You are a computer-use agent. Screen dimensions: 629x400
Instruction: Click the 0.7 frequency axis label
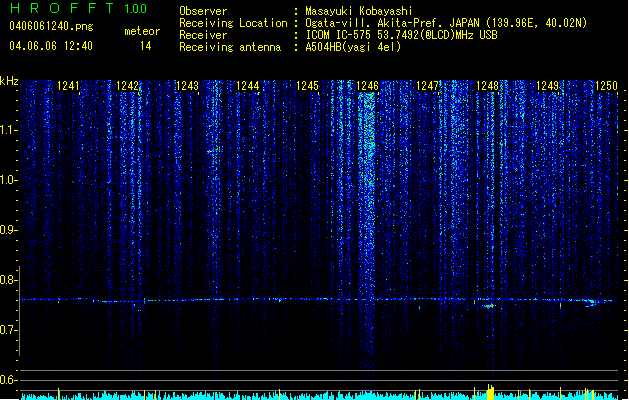(x=8, y=330)
